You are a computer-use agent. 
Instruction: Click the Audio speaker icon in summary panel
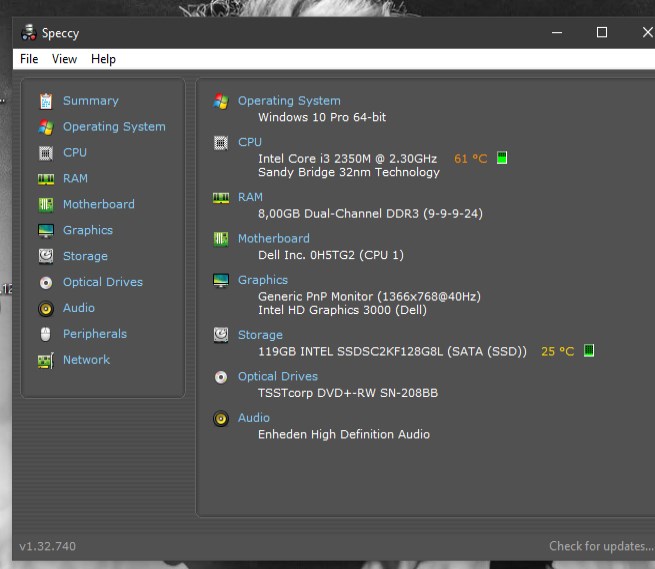click(x=221, y=419)
